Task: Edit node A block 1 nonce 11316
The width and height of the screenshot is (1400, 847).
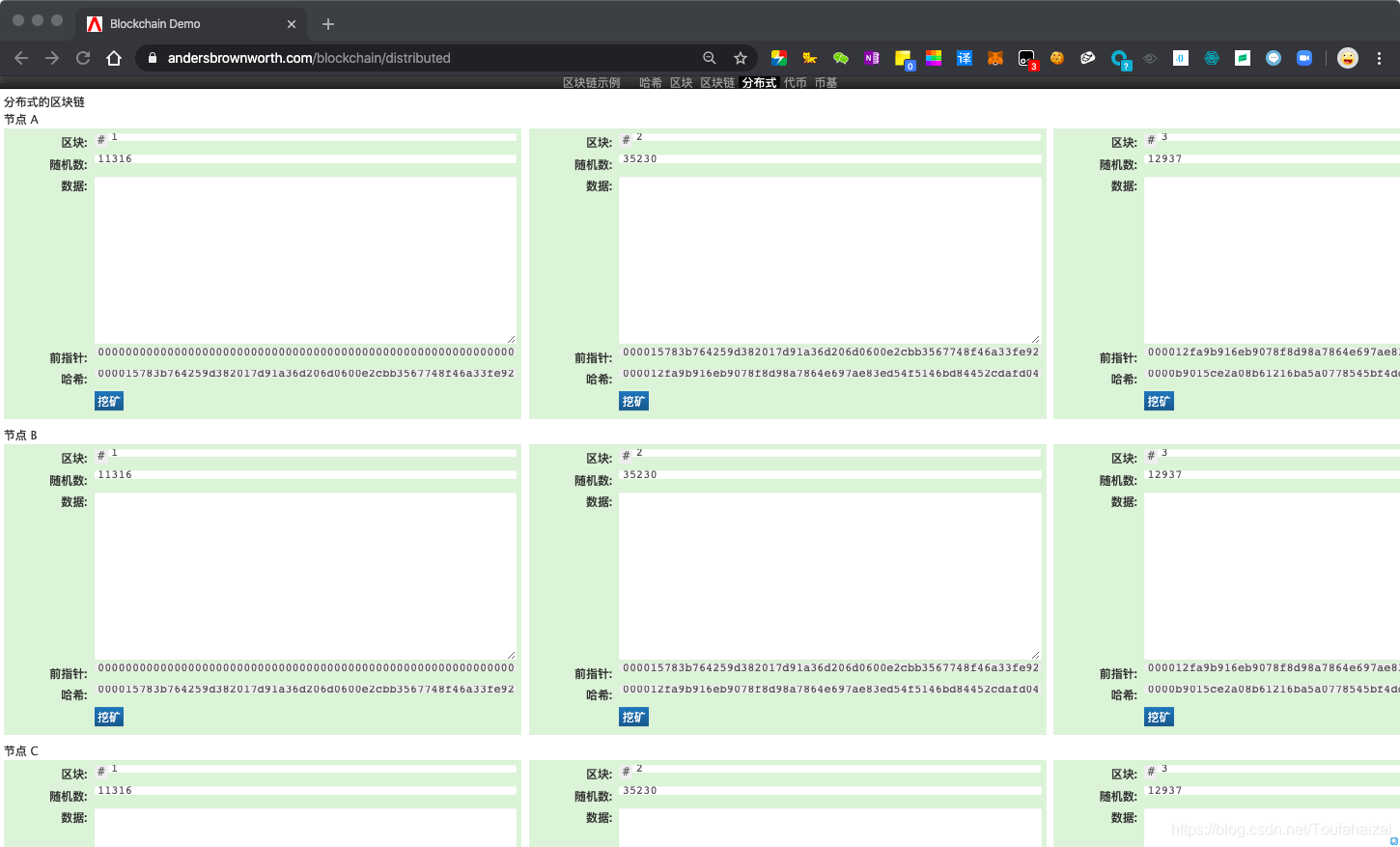Action: (305, 158)
